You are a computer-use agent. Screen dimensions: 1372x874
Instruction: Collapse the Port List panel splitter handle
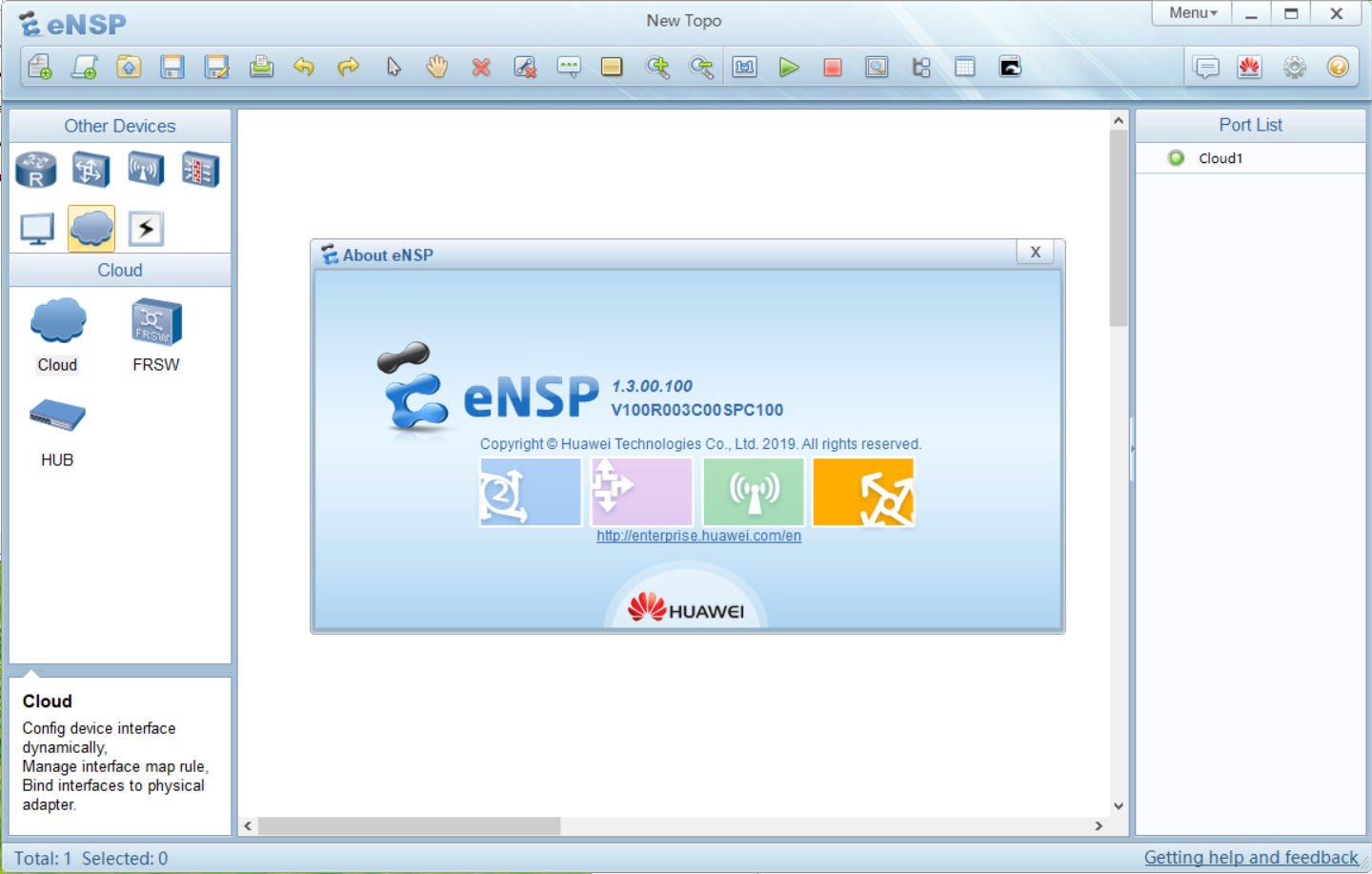coord(1132,448)
